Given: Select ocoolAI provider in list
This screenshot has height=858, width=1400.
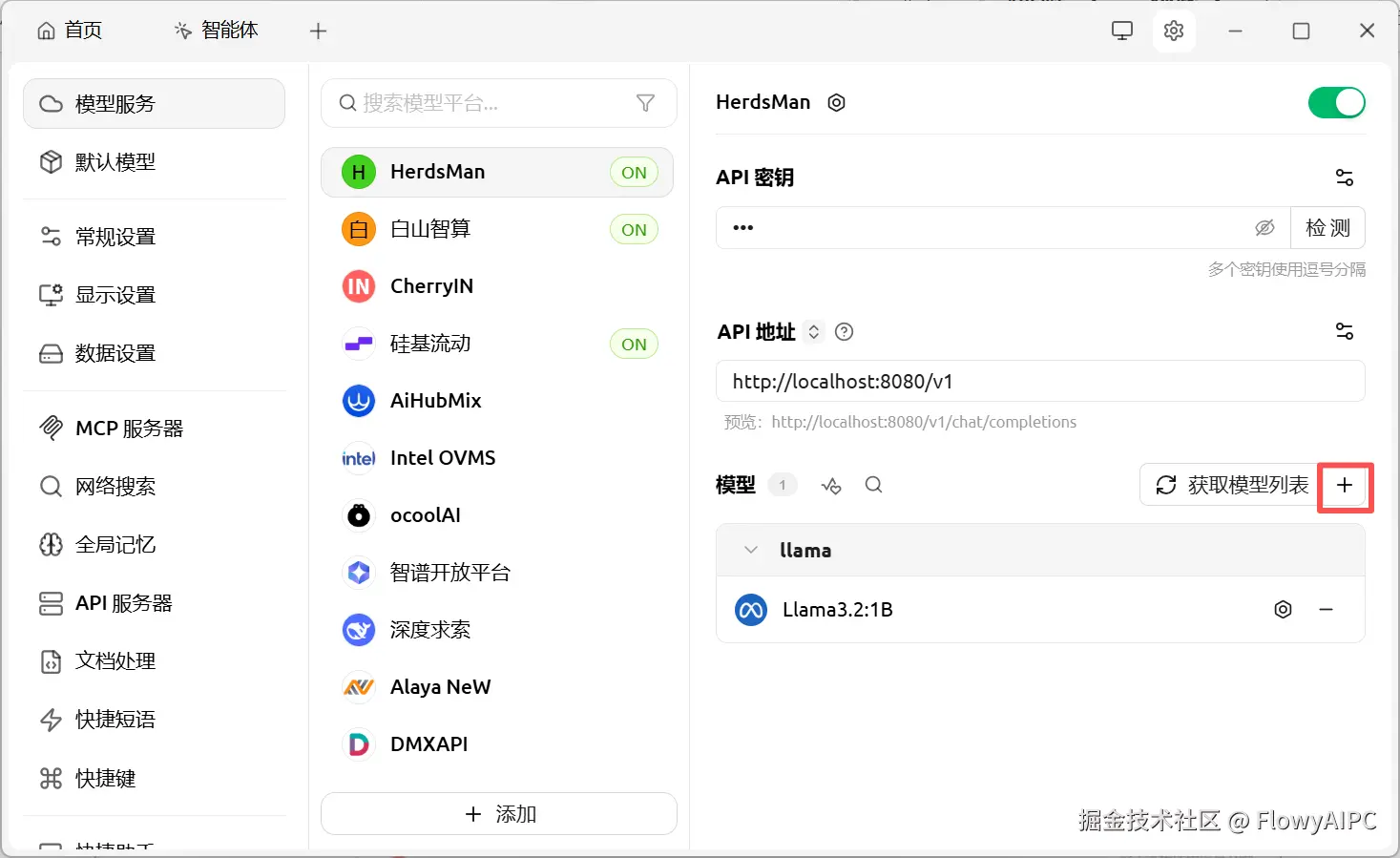Looking at the screenshot, I should tap(497, 515).
